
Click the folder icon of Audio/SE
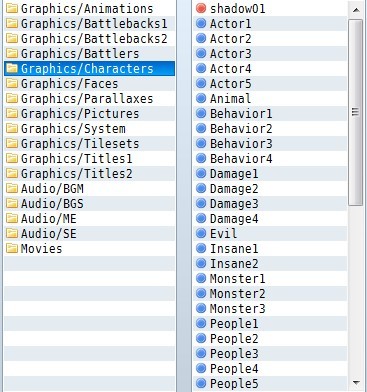12,233
